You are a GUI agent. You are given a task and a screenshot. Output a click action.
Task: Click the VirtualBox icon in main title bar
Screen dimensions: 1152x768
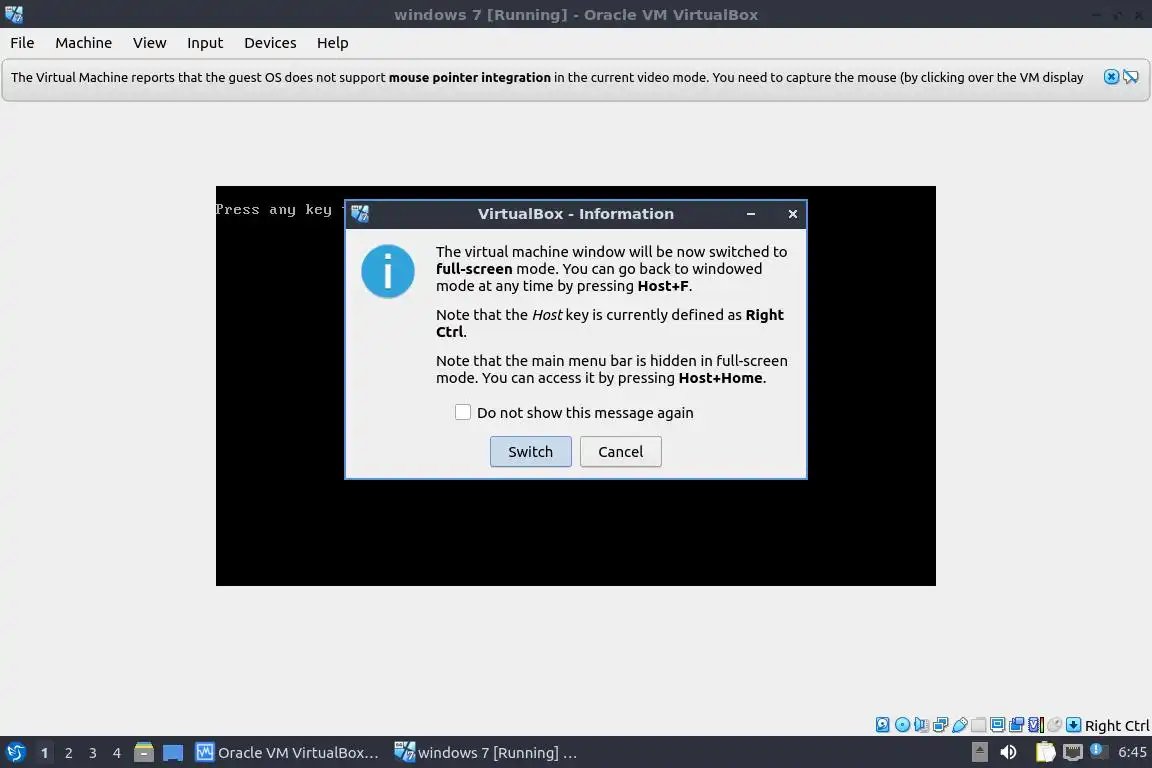14,14
